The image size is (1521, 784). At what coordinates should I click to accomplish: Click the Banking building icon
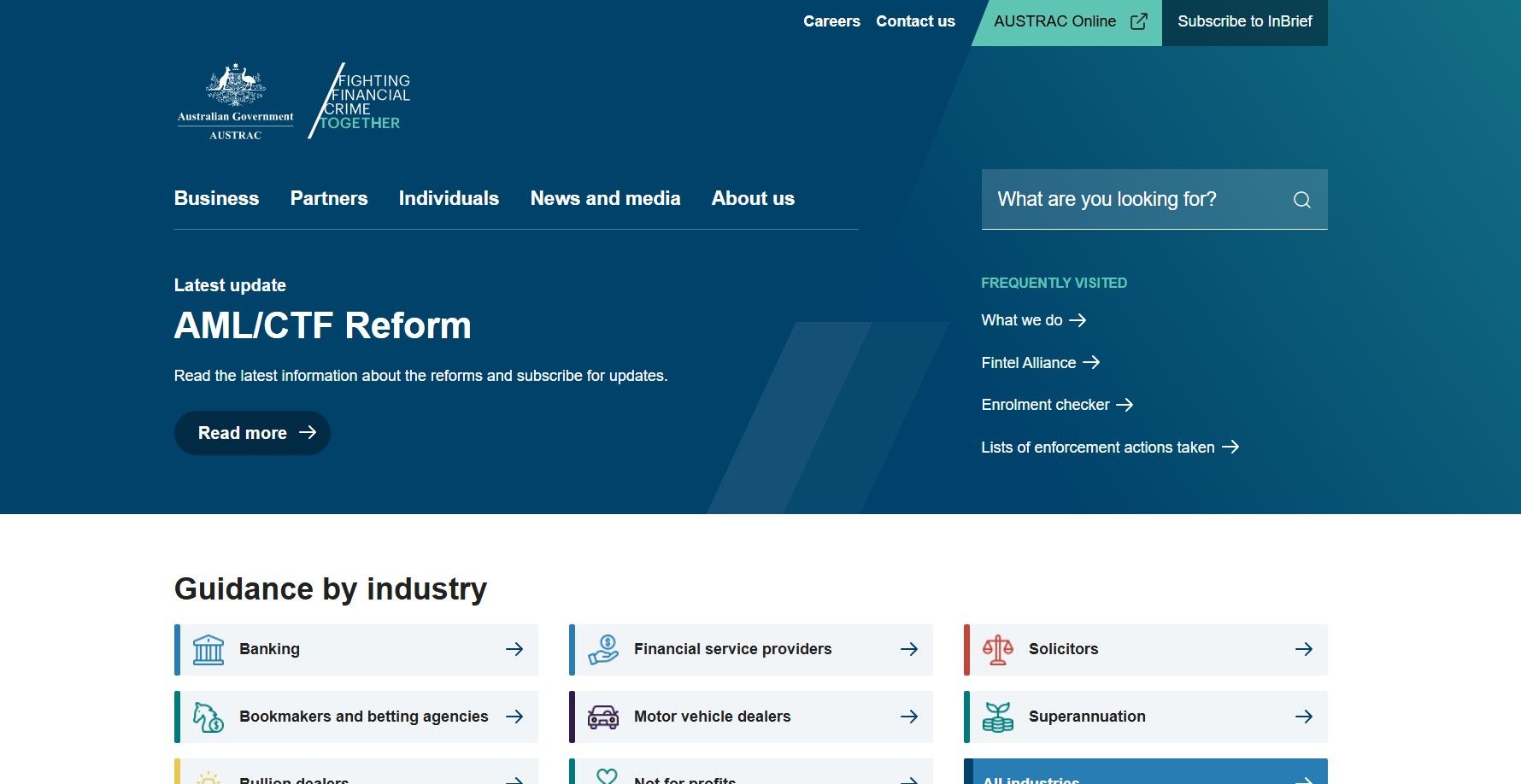[208, 650]
